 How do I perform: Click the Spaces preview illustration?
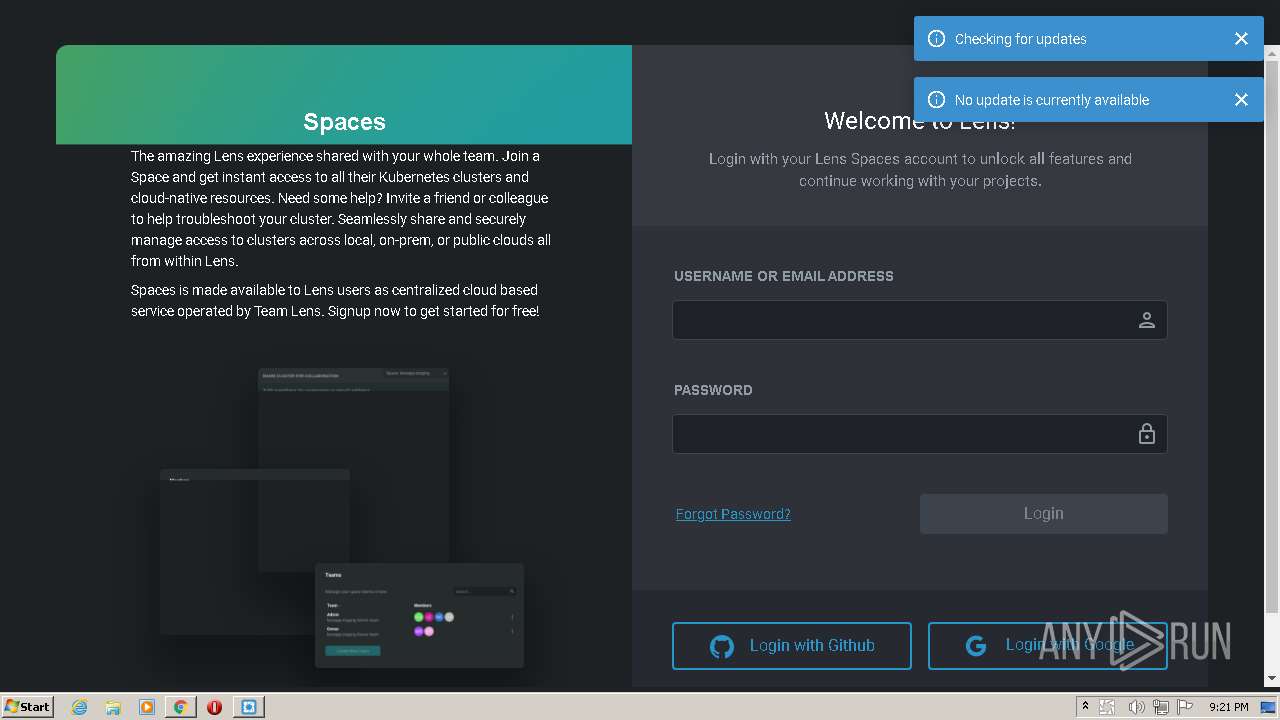point(342,518)
